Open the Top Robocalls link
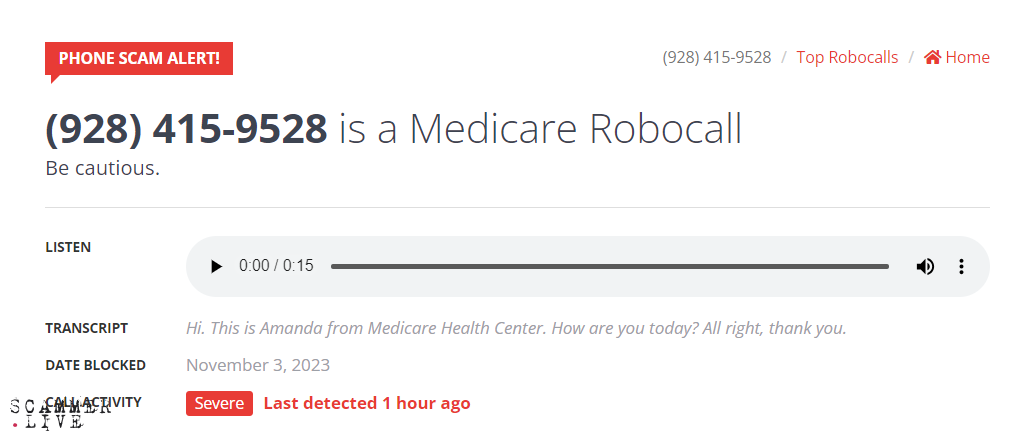1015x441 pixels. pos(846,57)
